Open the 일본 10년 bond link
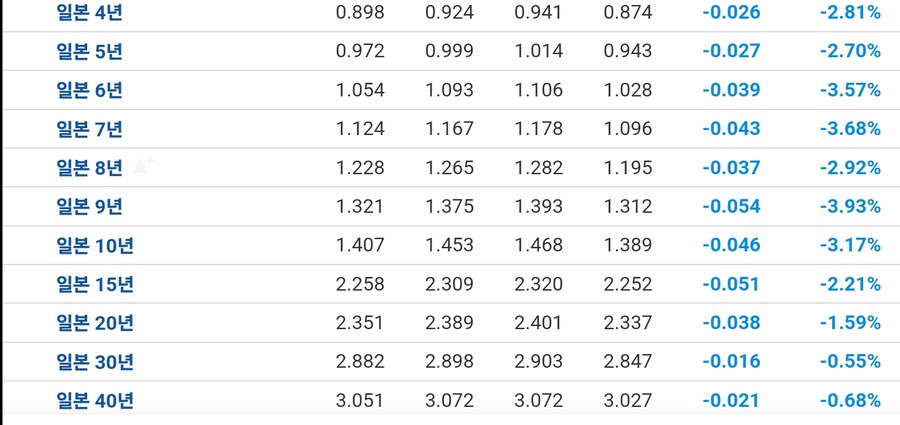The image size is (900, 425). 95,245
